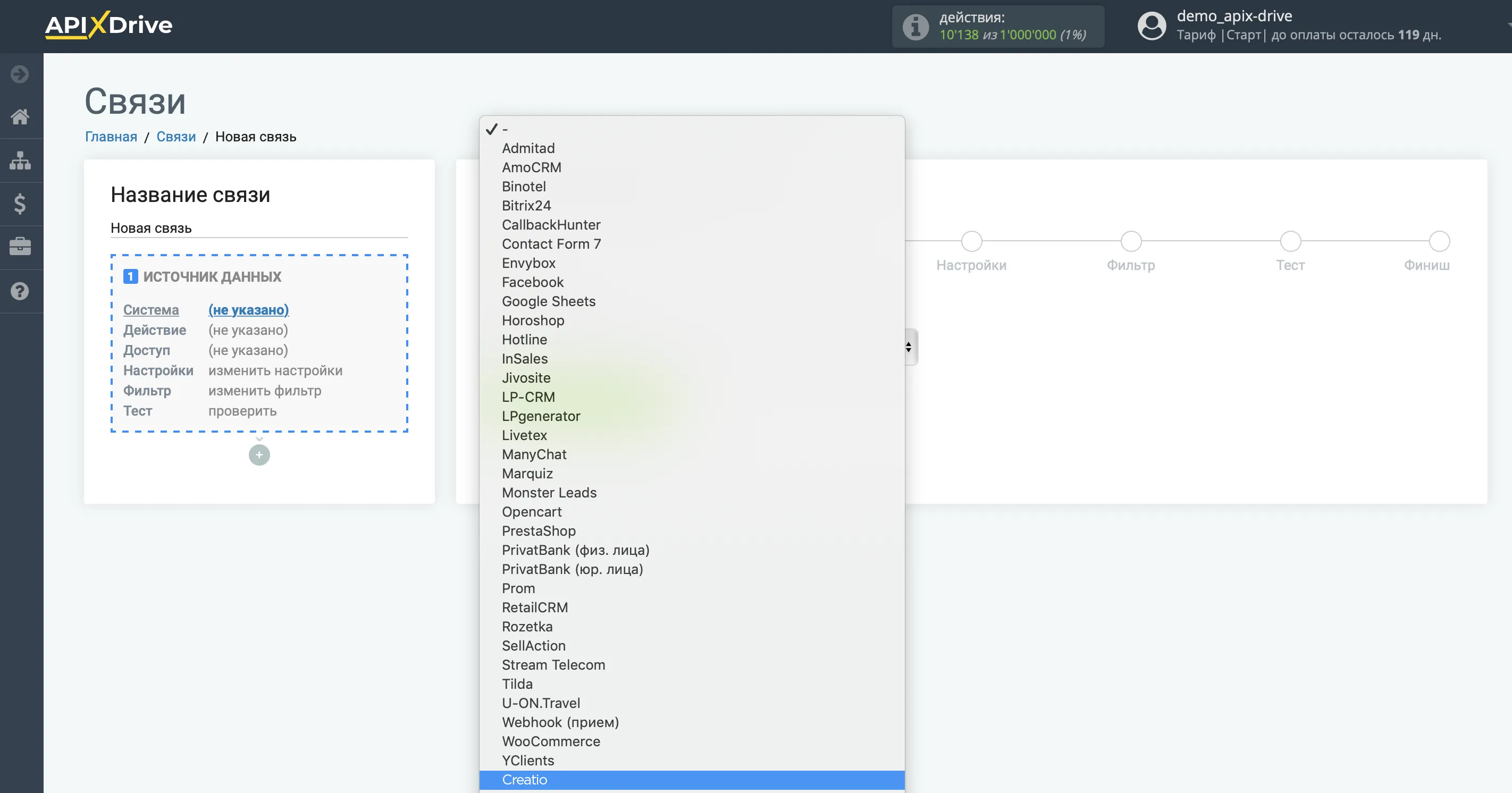Open user profile avatar icon
The height and width of the screenshot is (793, 1512).
click(1152, 26)
